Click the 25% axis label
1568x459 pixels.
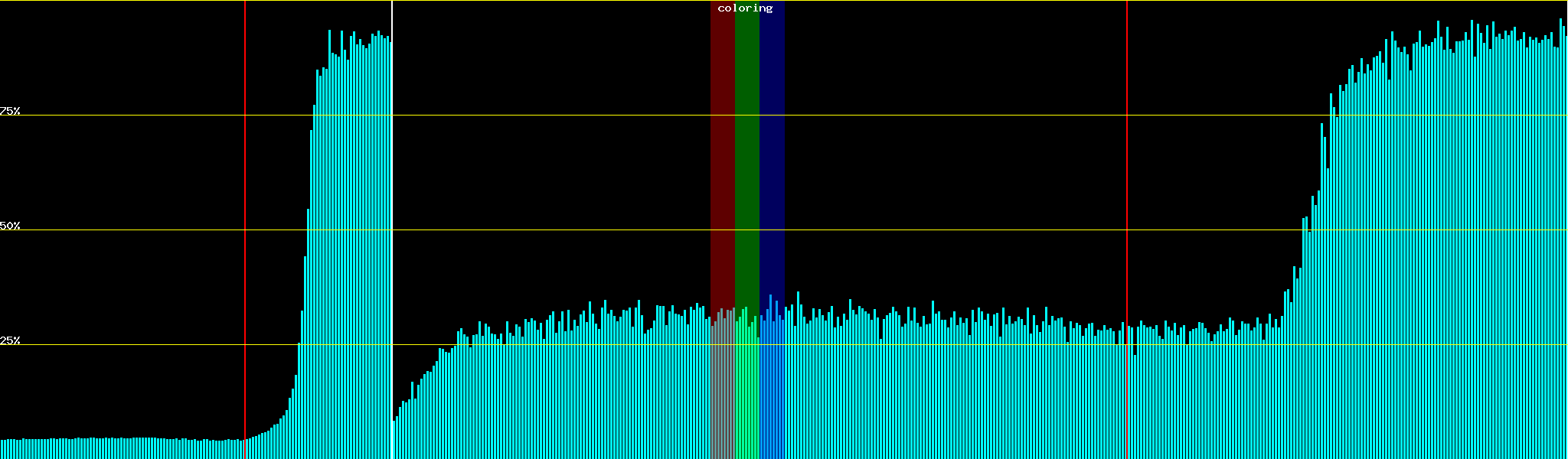click(x=10, y=340)
